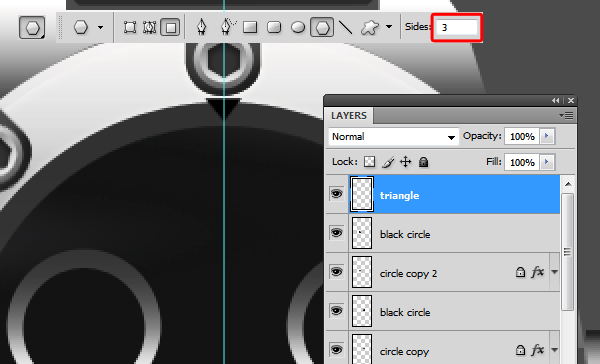Expand effects of circle copy 2 layer
Screen dimensions: 600x364
pos(554,272)
